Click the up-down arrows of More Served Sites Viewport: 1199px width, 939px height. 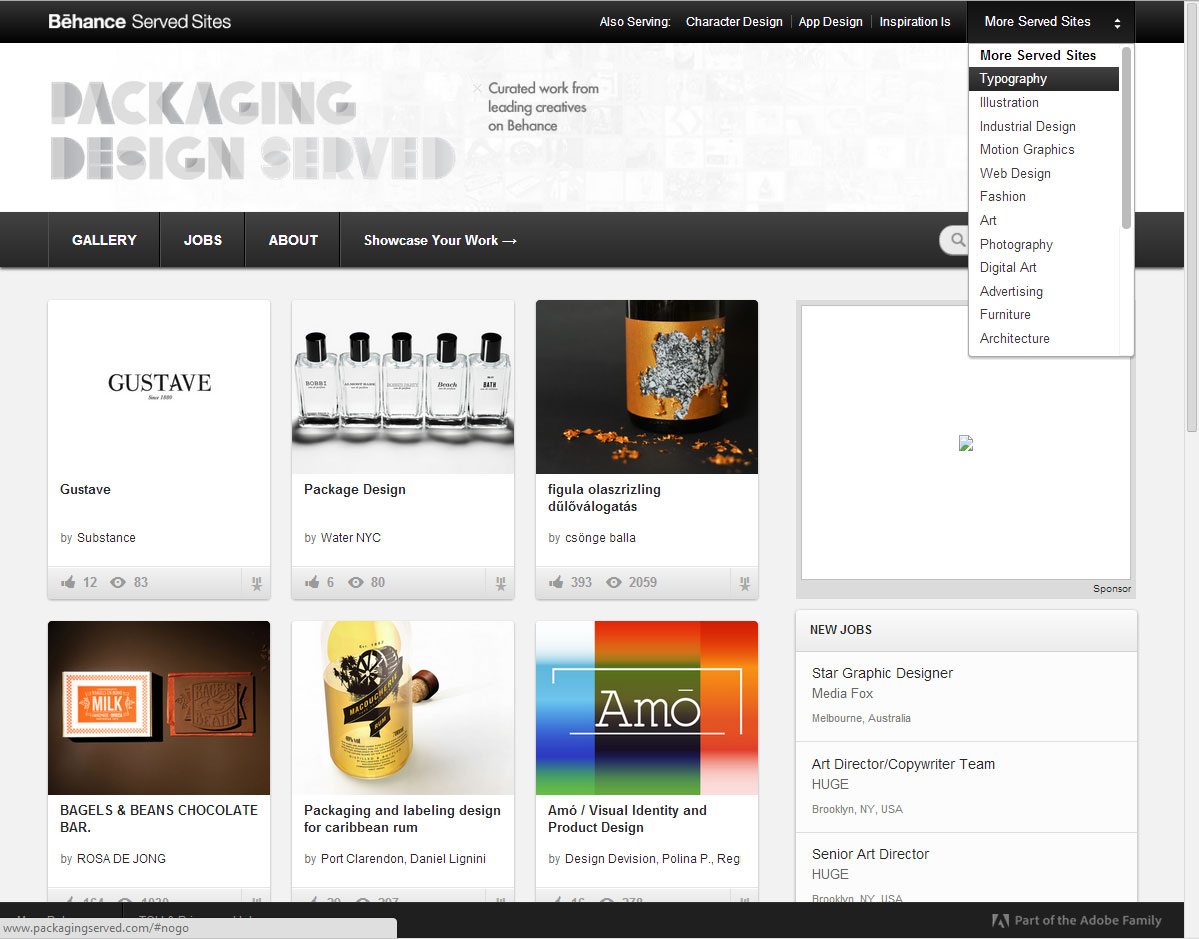(1117, 23)
